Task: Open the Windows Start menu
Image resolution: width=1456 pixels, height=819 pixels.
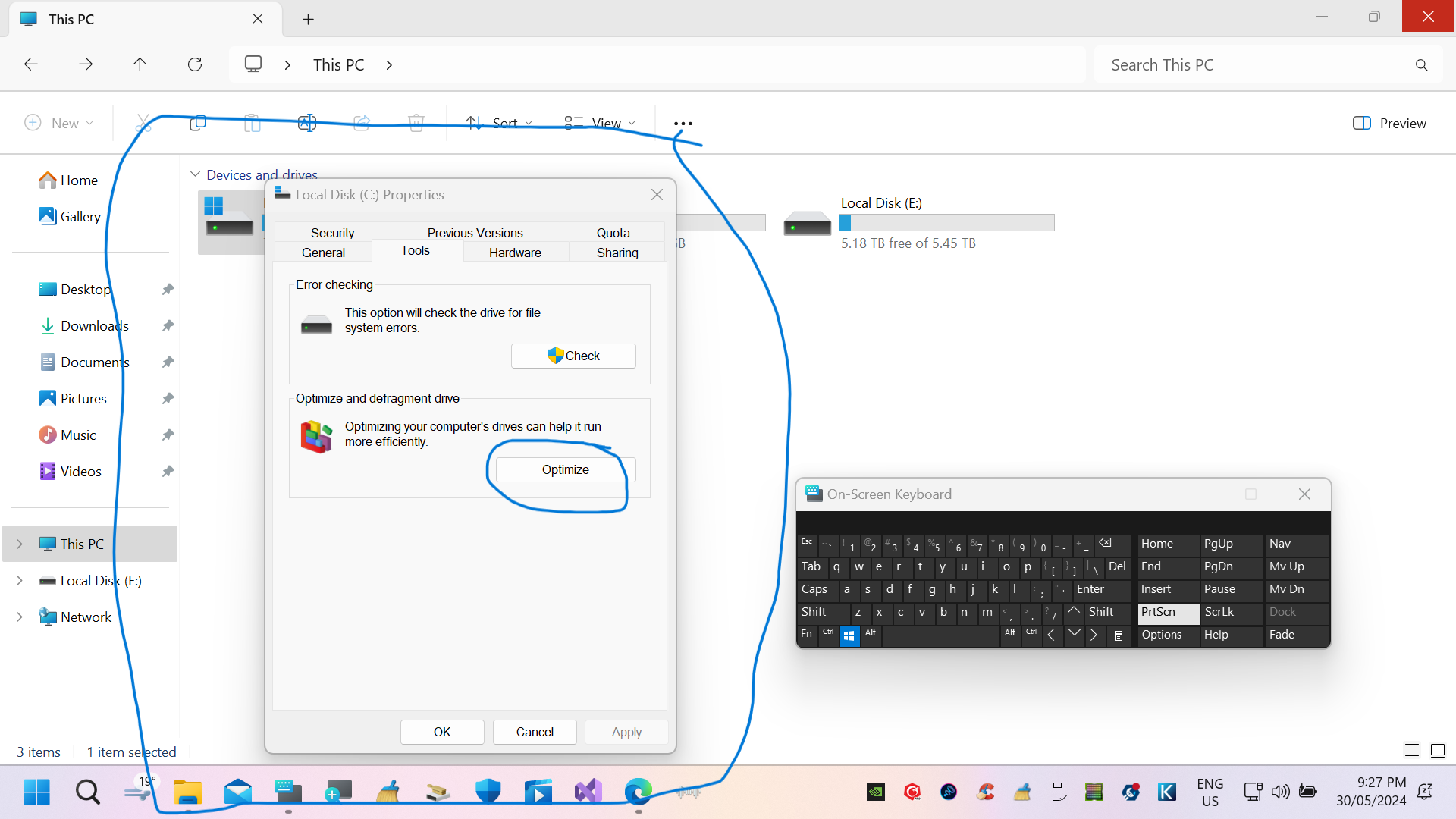Action: [36, 792]
